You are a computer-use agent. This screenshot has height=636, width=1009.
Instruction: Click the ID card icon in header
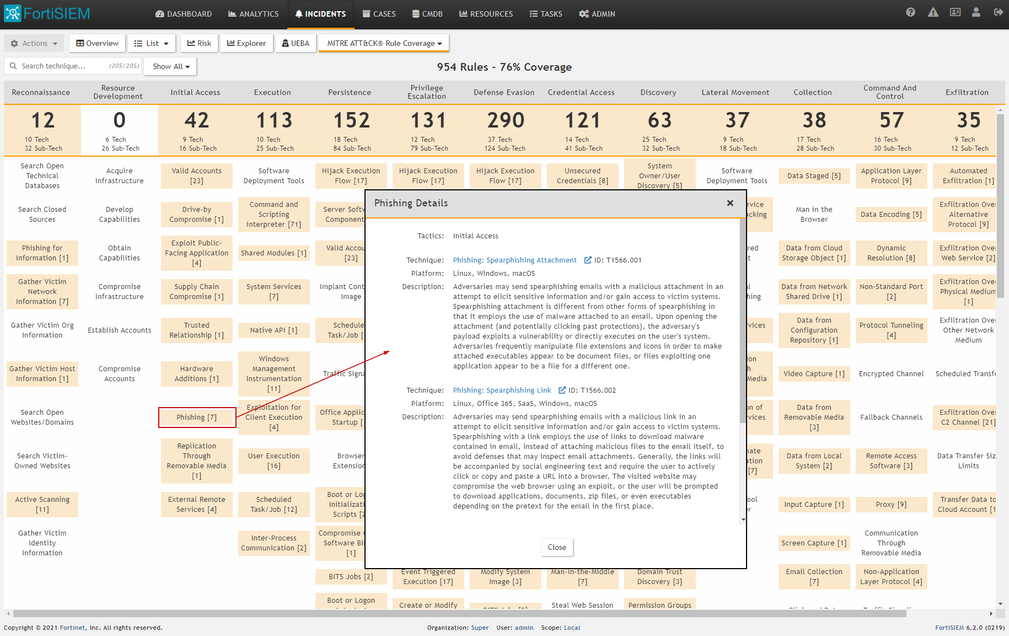(x=955, y=12)
